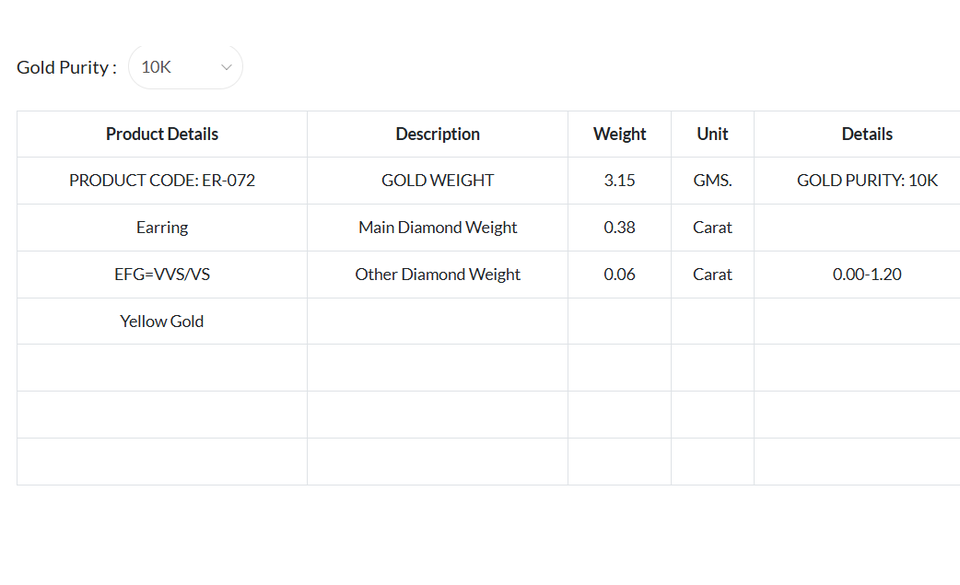960x585 pixels.
Task: Click the chevron arrow in the purity selector
Action: click(x=226, y=67)
